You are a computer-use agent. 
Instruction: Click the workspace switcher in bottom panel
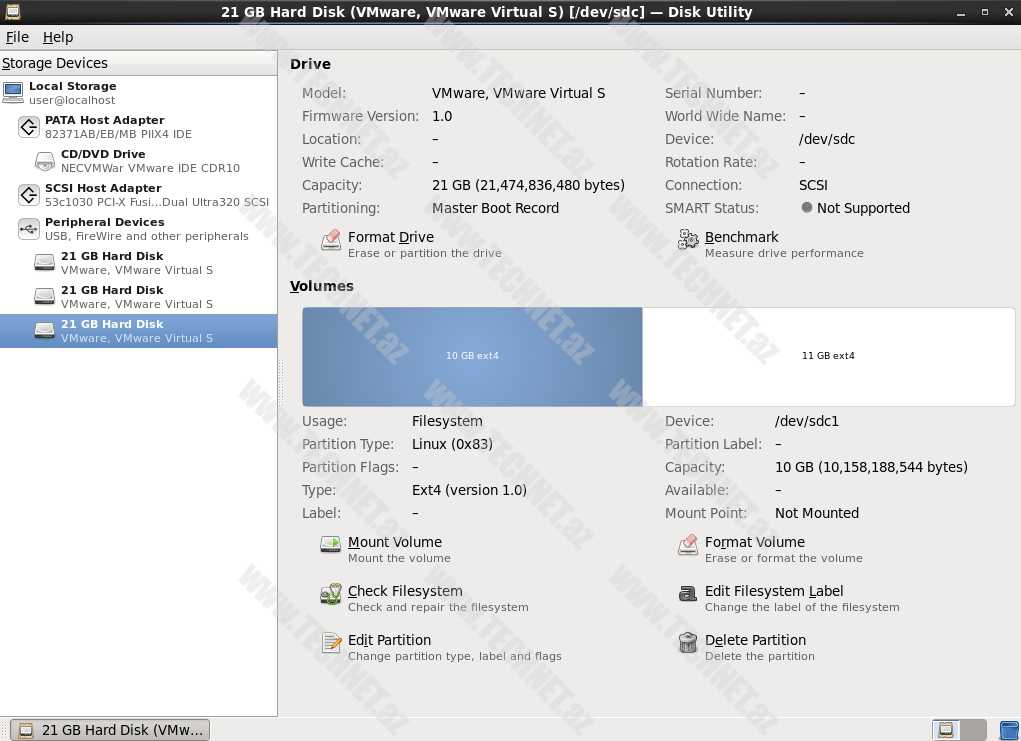tap(959, 730)
